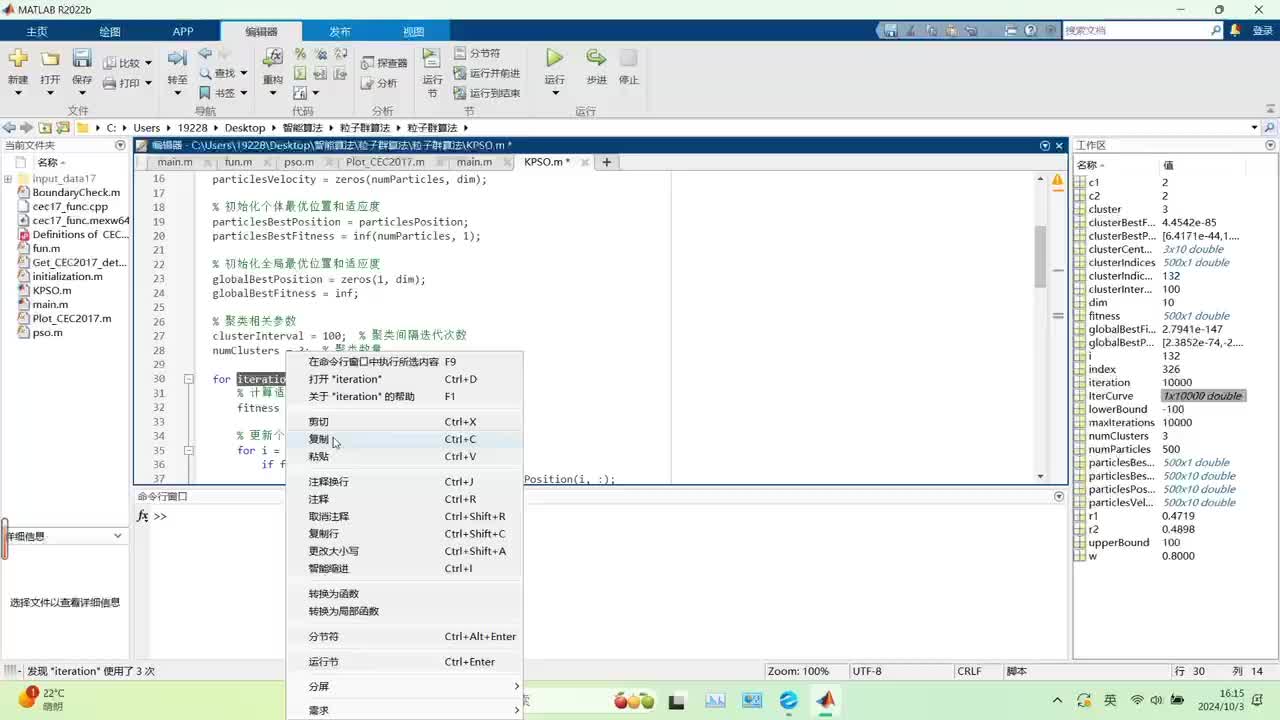This screenshot has width=1280, height=720.
Task: Click the Go To (转至) arrow icon
Action: (x=177, y=60)
